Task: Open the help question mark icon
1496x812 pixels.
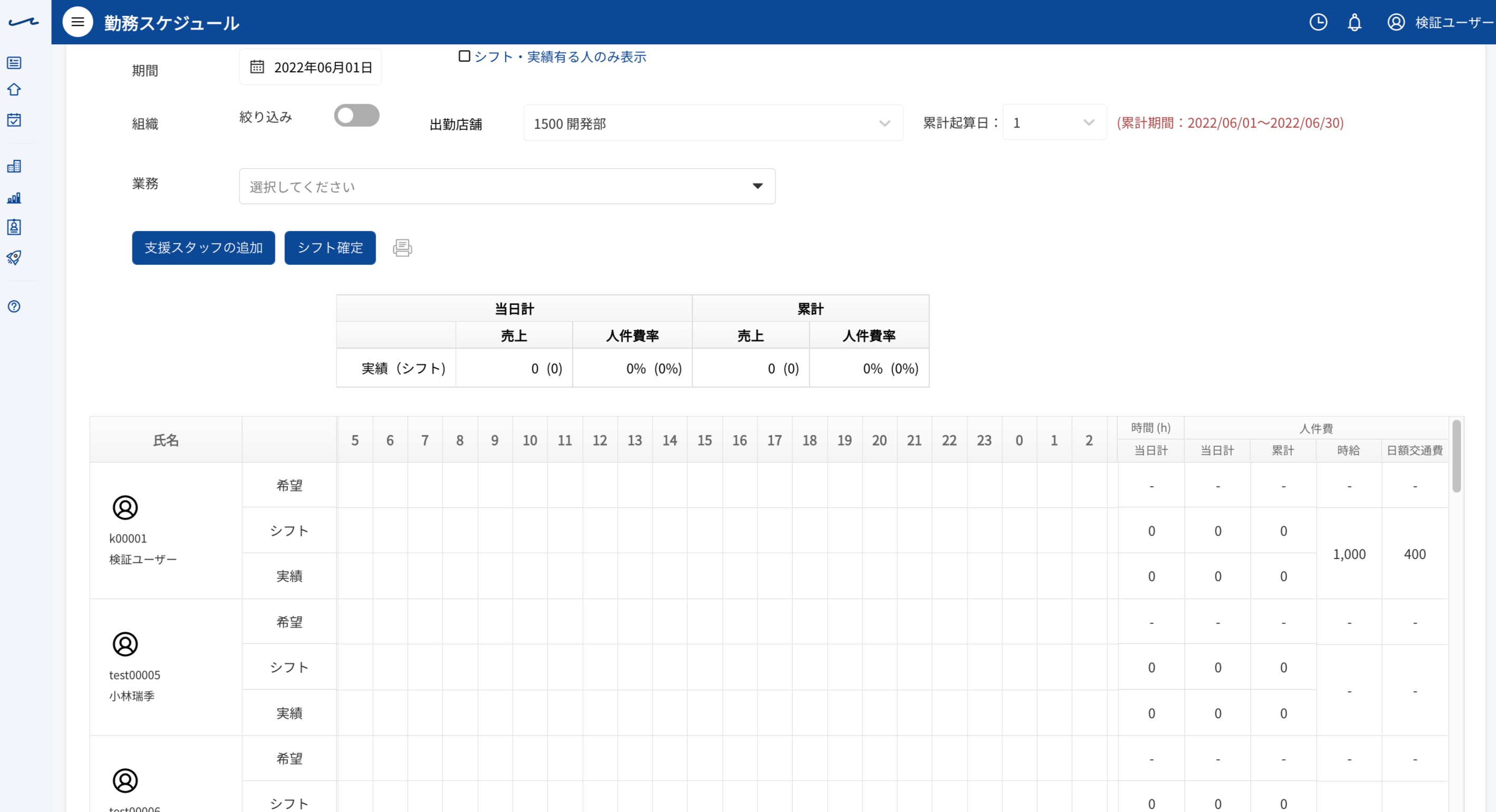Action: [14, 306]
